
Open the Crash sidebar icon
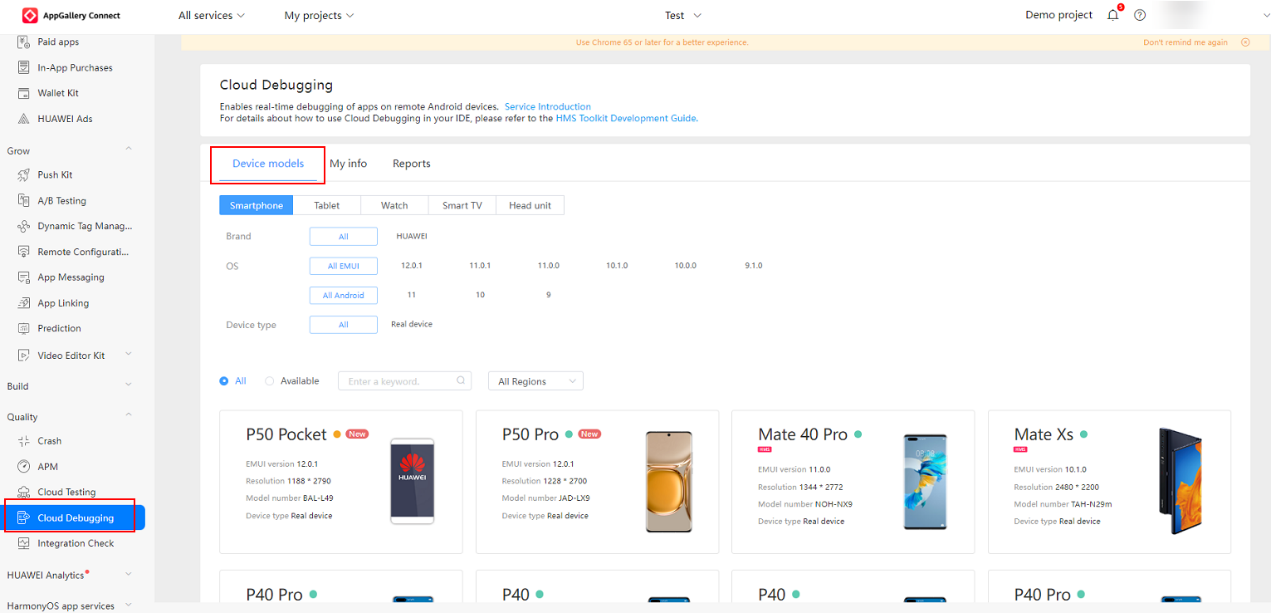(24, 441)
